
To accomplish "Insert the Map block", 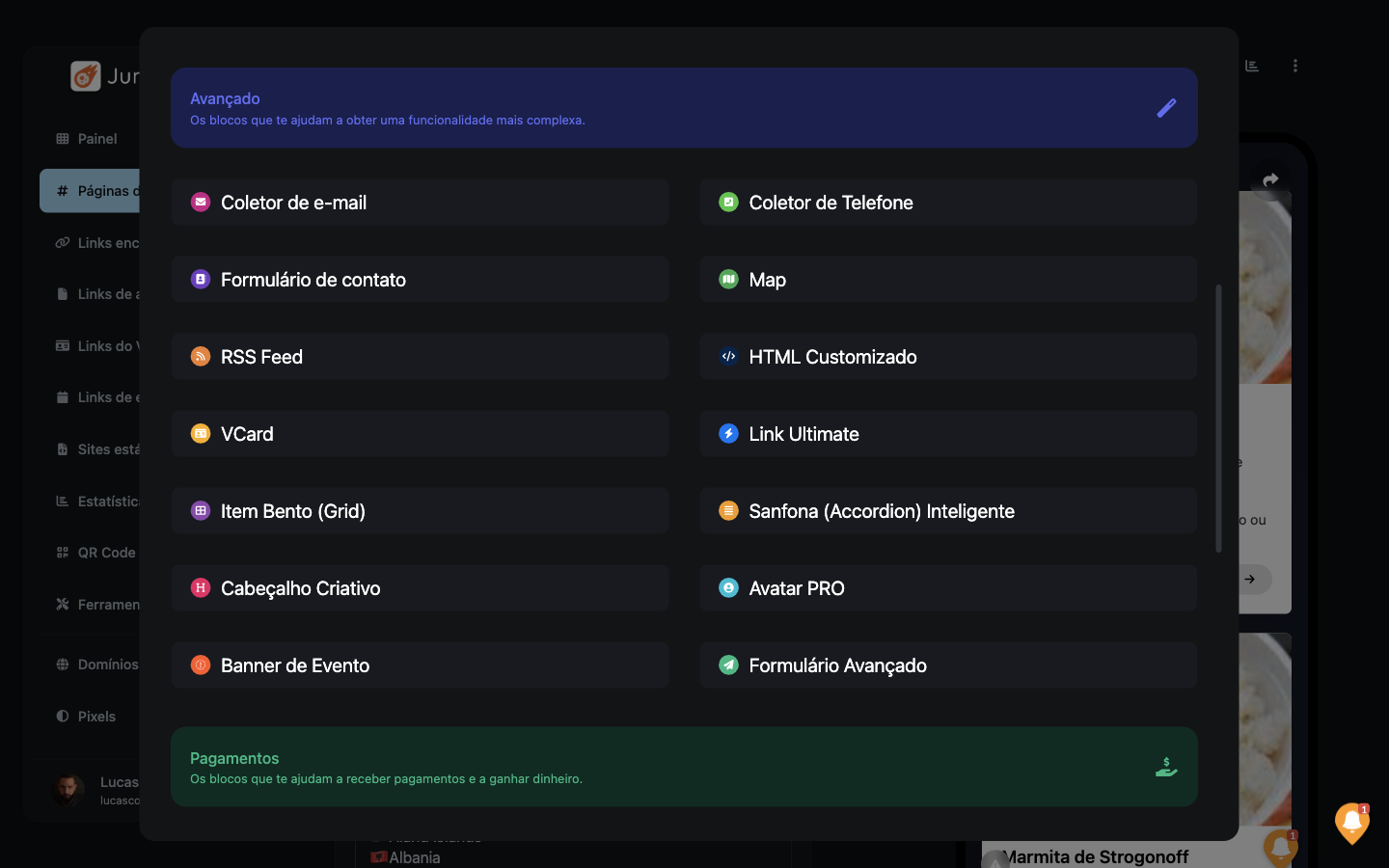I will point(948,280).
